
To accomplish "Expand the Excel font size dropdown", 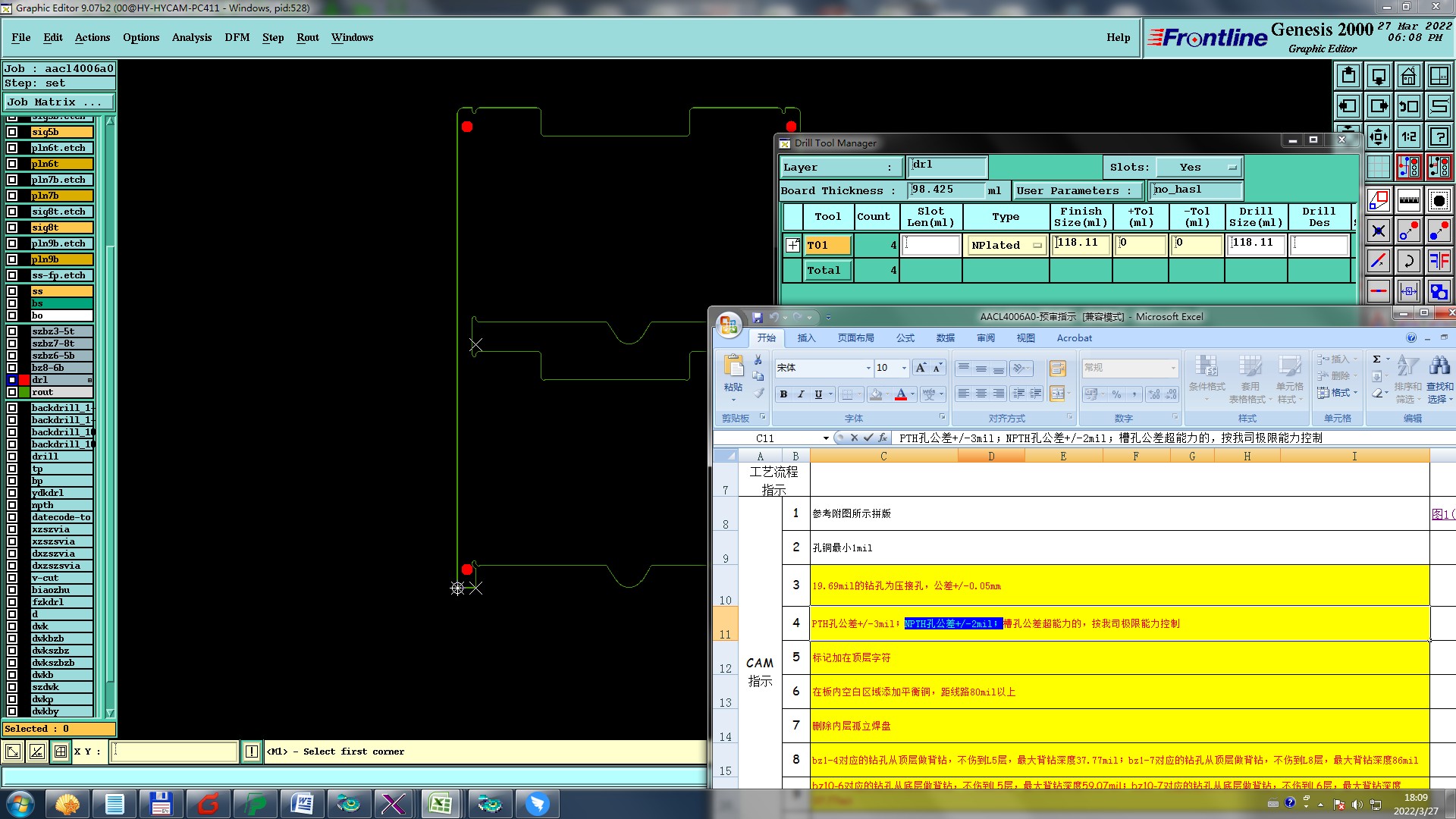I will (904, 368).
